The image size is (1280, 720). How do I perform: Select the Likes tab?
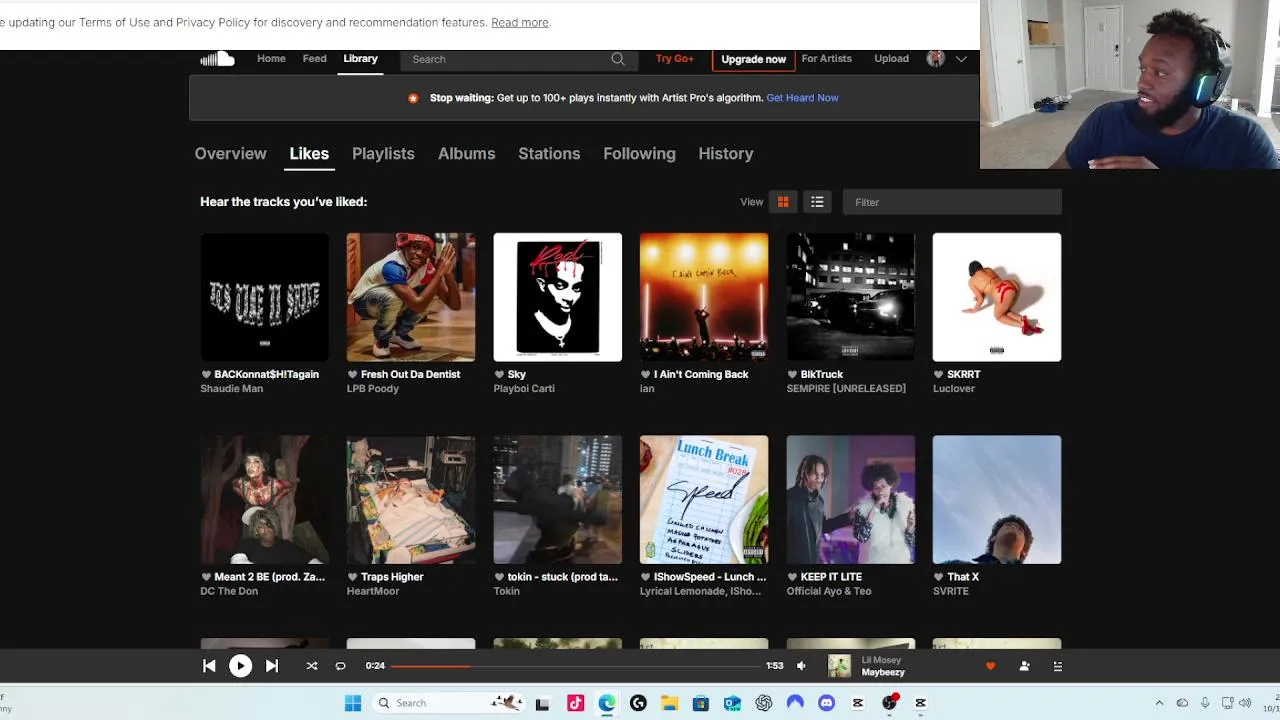coord(309,154)
